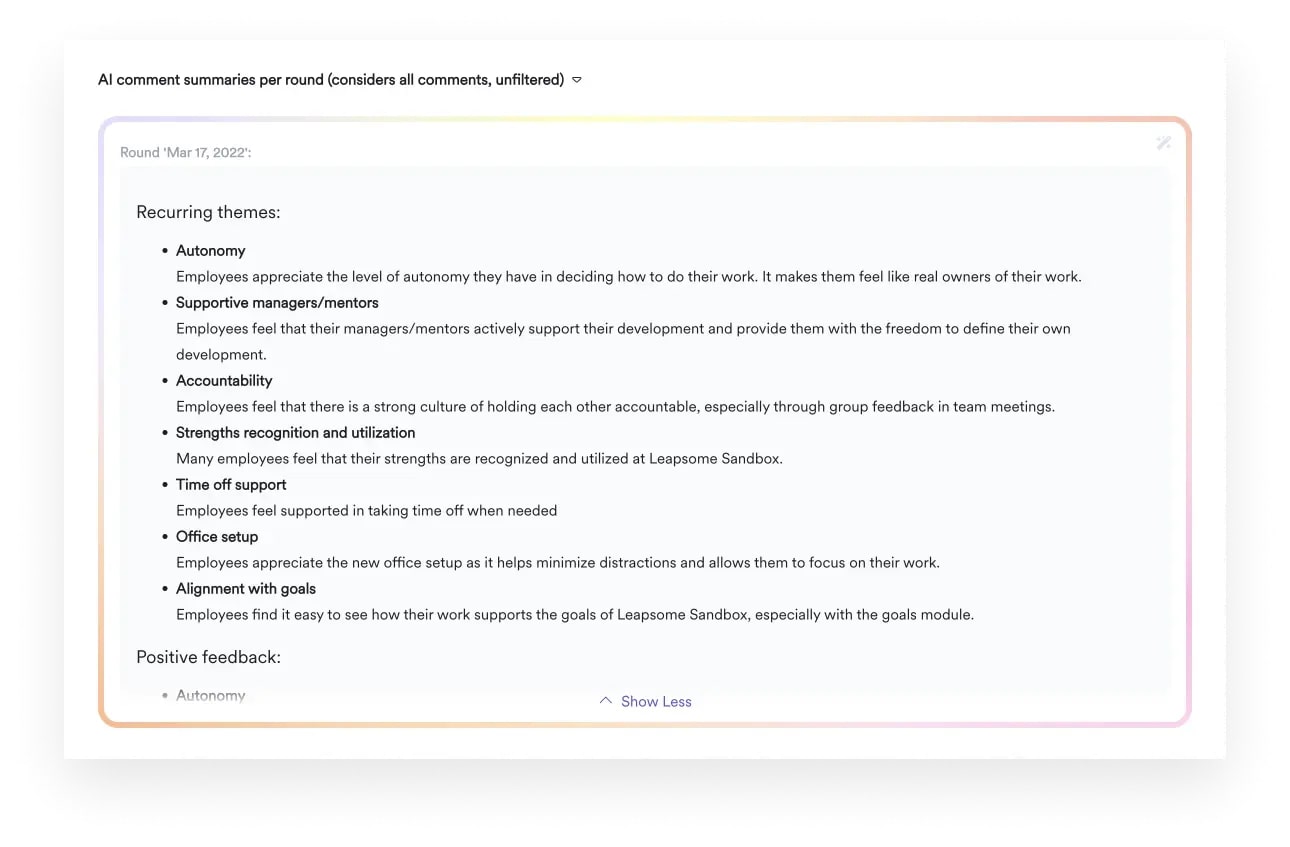Click the Positive feedback section heading

point(209,657)
